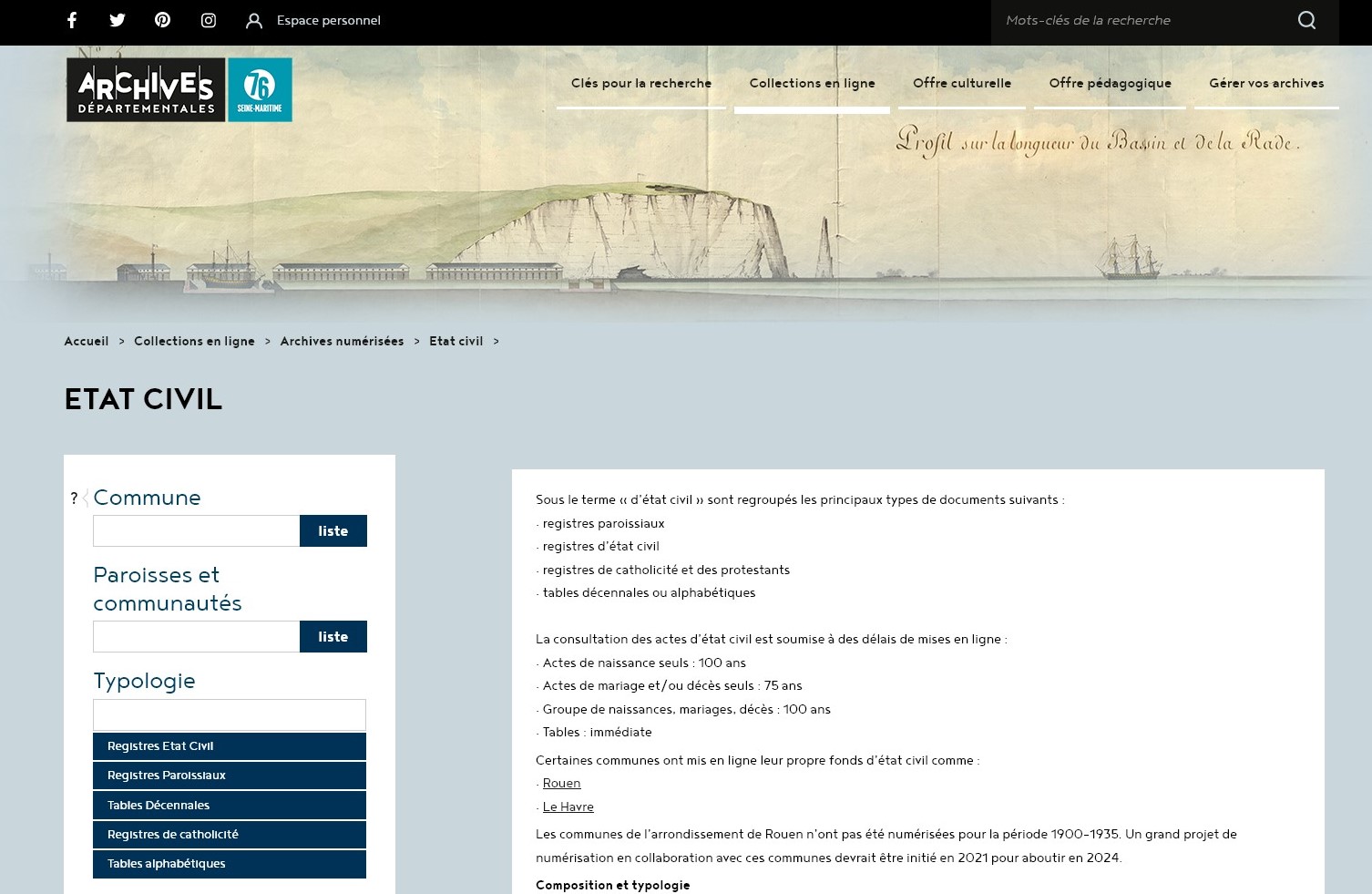Click the user silhouette icon
Image resolution: width=1372 pixels, height=894 pixels.
coord(254,21)
